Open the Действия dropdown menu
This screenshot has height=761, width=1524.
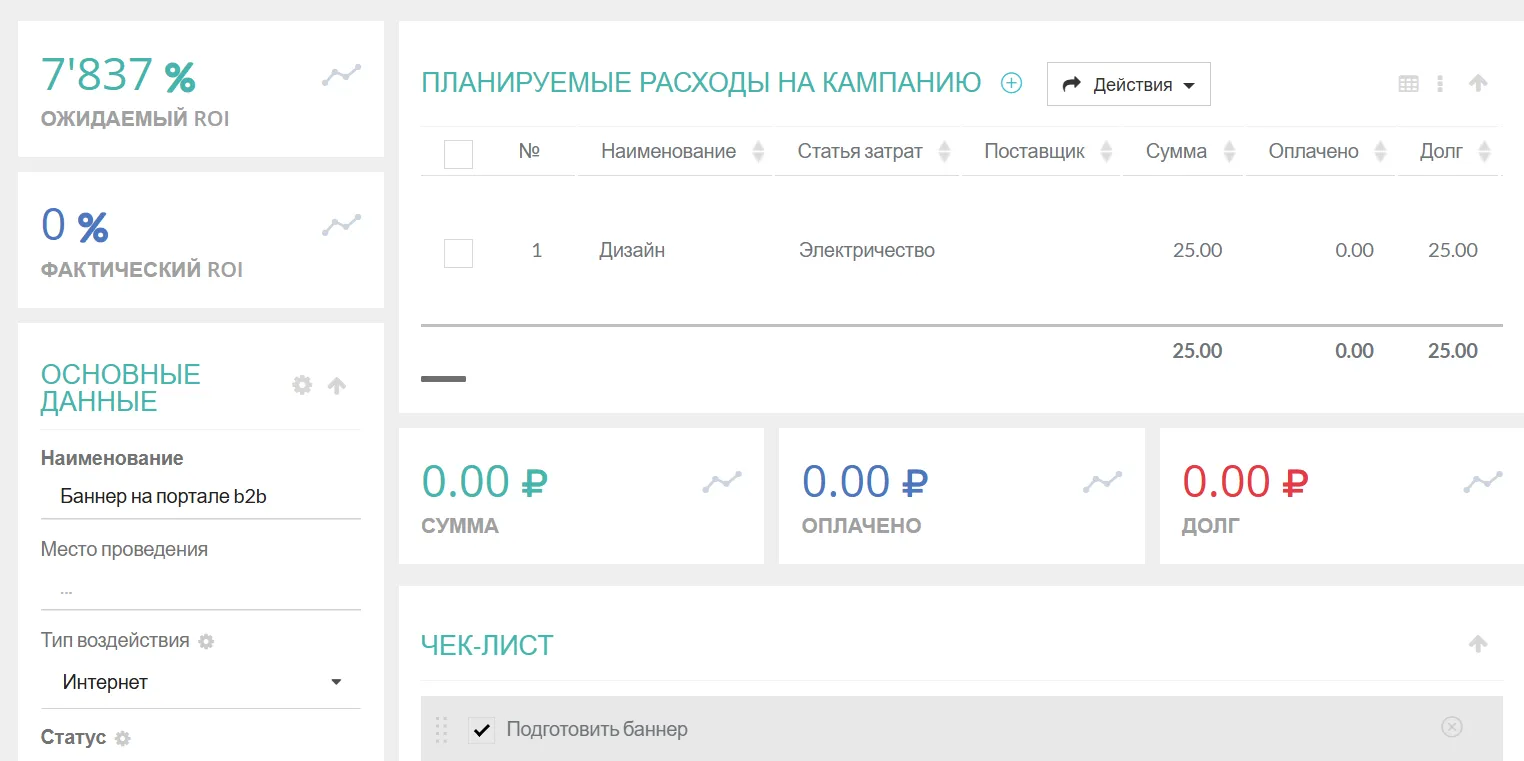1128,84
